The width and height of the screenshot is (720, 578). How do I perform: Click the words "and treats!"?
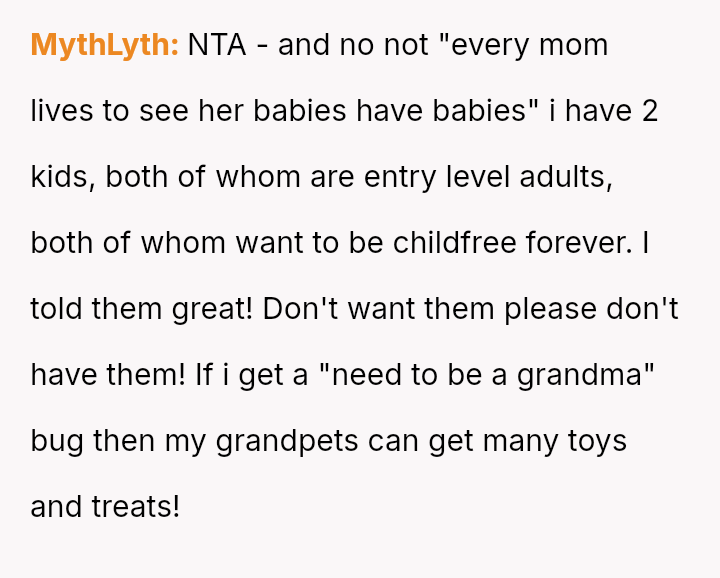coord(105,507)
